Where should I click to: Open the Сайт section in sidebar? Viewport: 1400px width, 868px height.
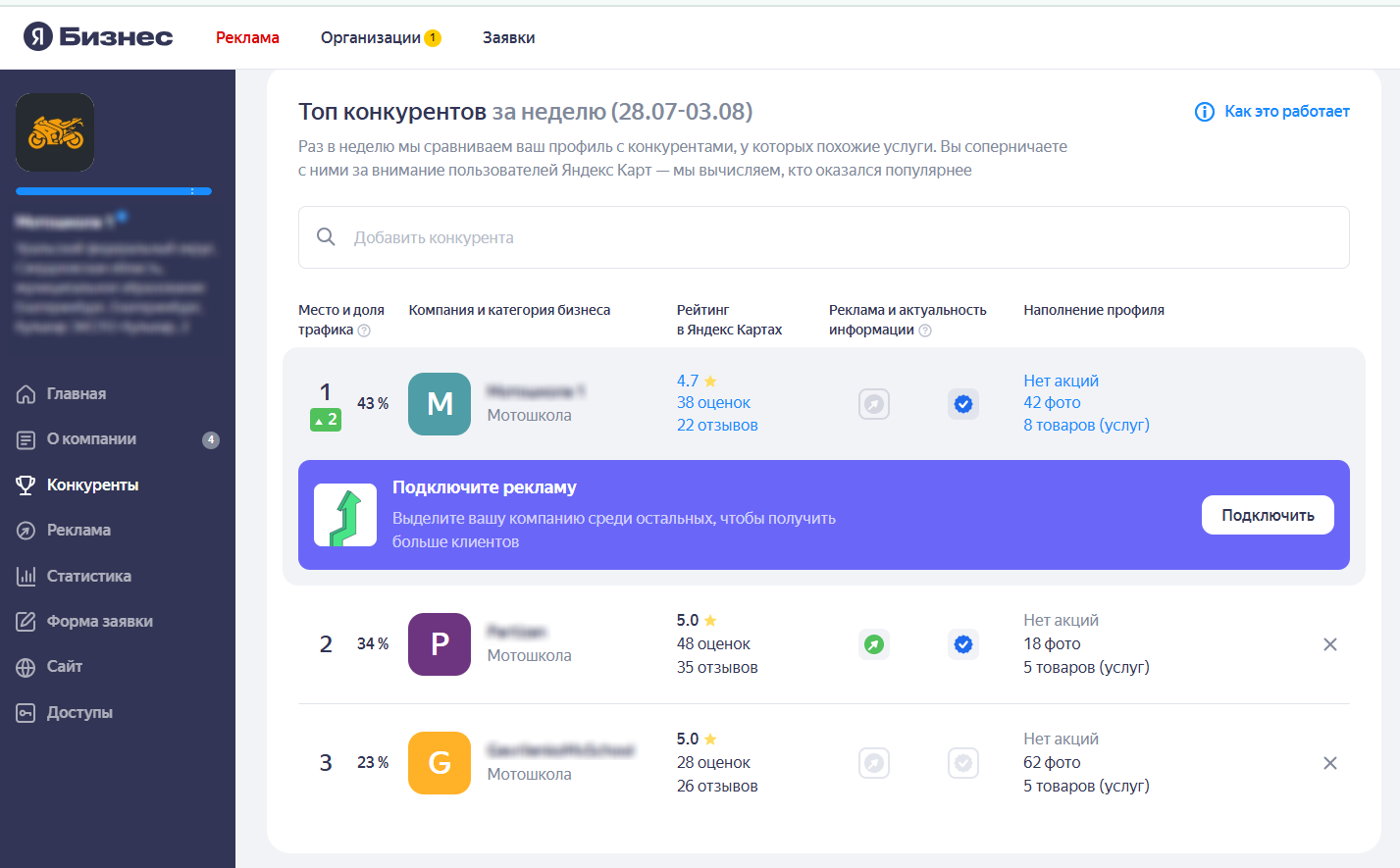[66, 666]
